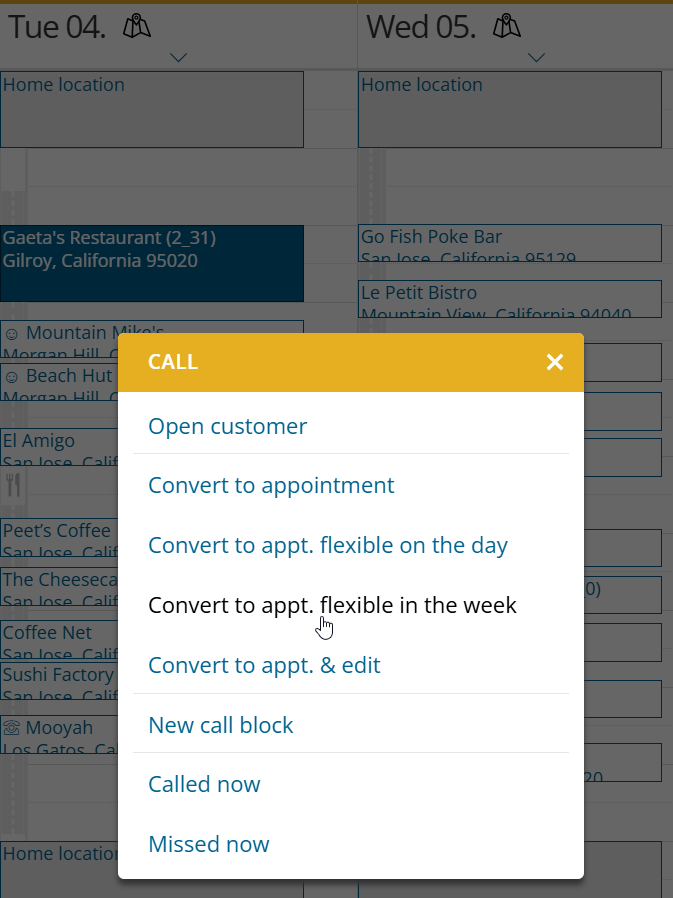The width and height of the screenshot is (673, 898).
Task: Open Tuesday's top Home location block
Action: click(151, 109)
